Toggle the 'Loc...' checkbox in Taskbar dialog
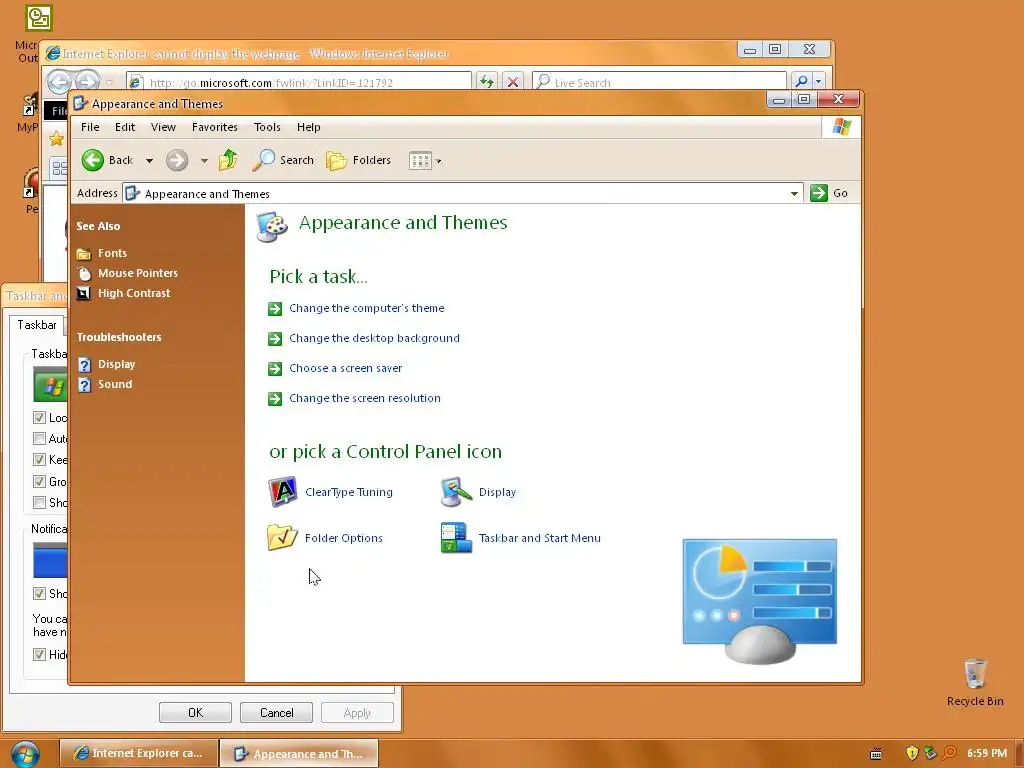This screenshot has height=768, width=1024. (39, 418)
